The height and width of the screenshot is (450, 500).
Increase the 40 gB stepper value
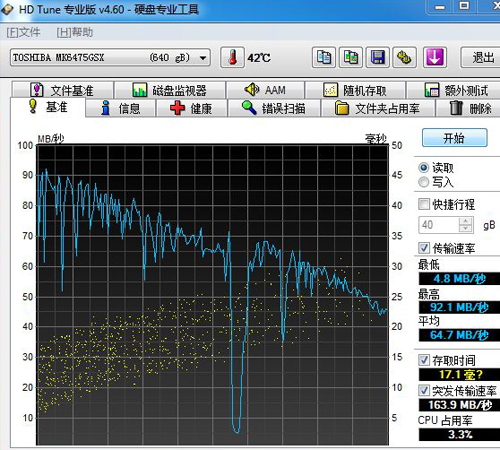[466, 221]
